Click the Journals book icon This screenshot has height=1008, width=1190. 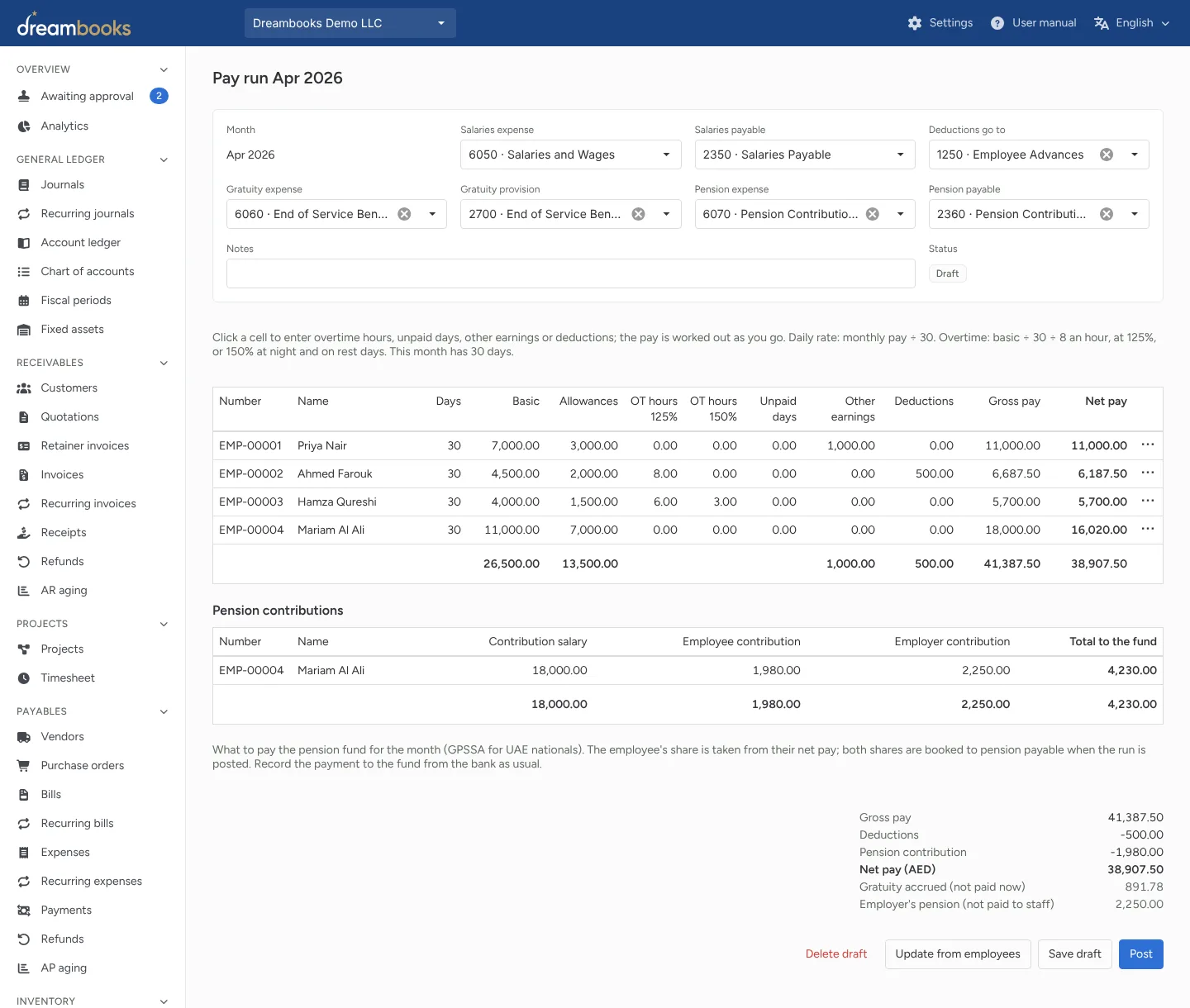point(24,185)
